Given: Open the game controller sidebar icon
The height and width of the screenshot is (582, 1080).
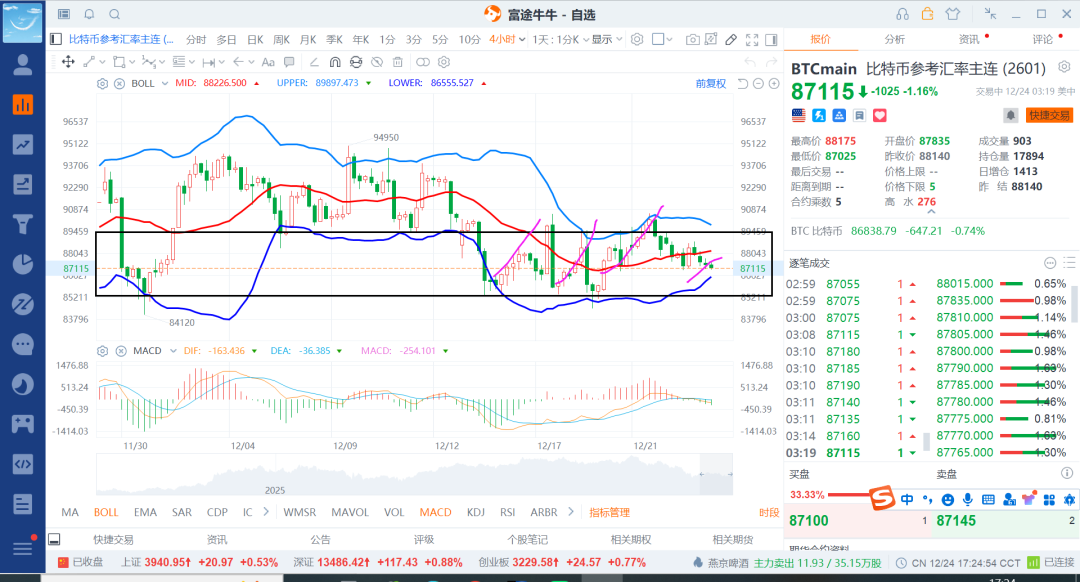Looking at the screenshot, I should [23, 424].
